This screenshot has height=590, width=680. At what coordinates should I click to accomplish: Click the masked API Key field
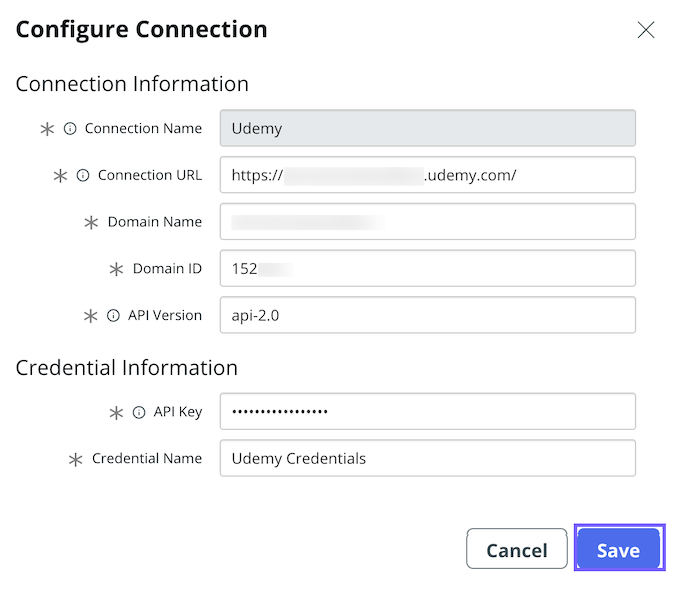click(428, 411)
